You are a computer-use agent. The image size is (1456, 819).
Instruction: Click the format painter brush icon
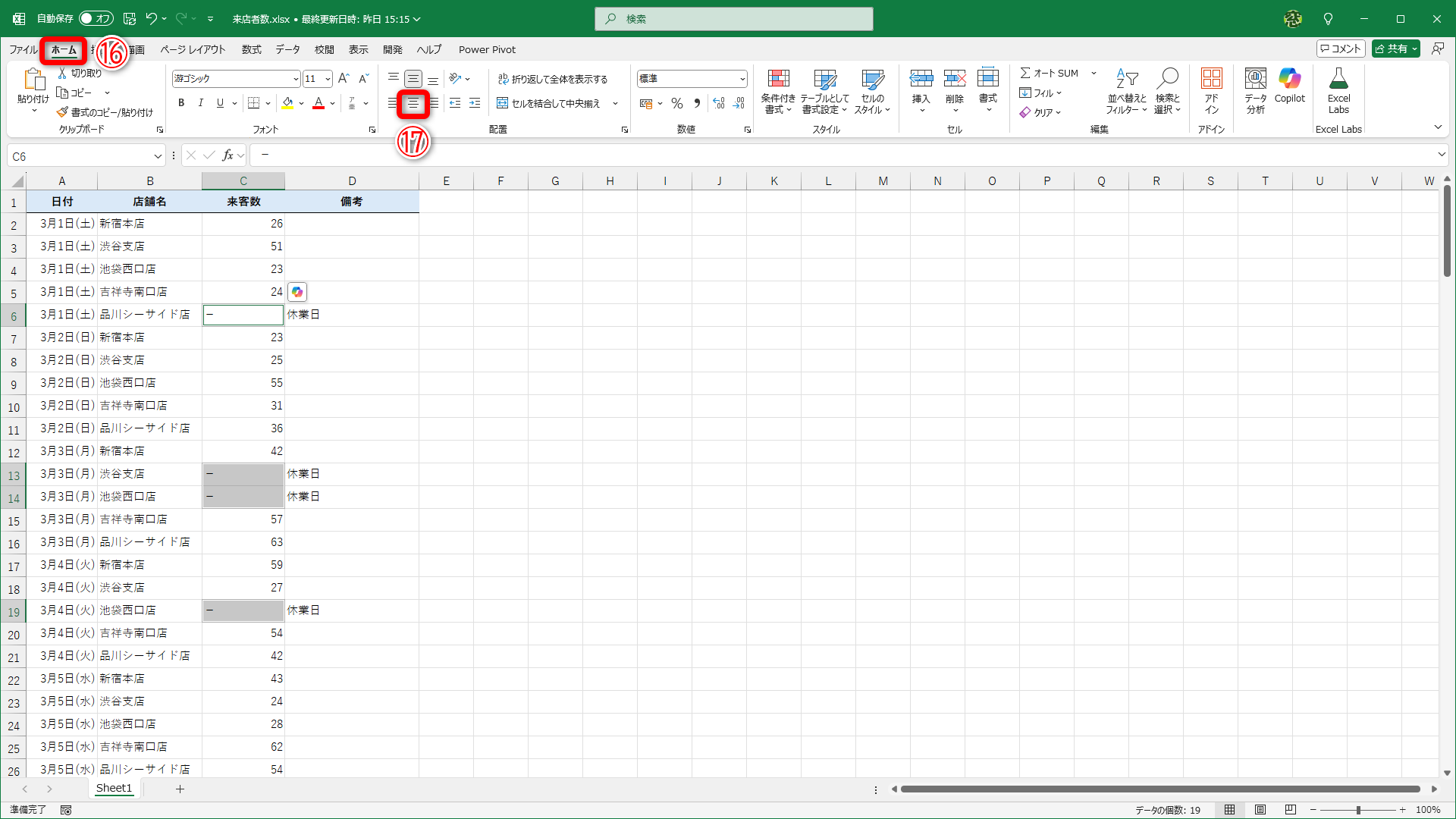tap(63, 112)
